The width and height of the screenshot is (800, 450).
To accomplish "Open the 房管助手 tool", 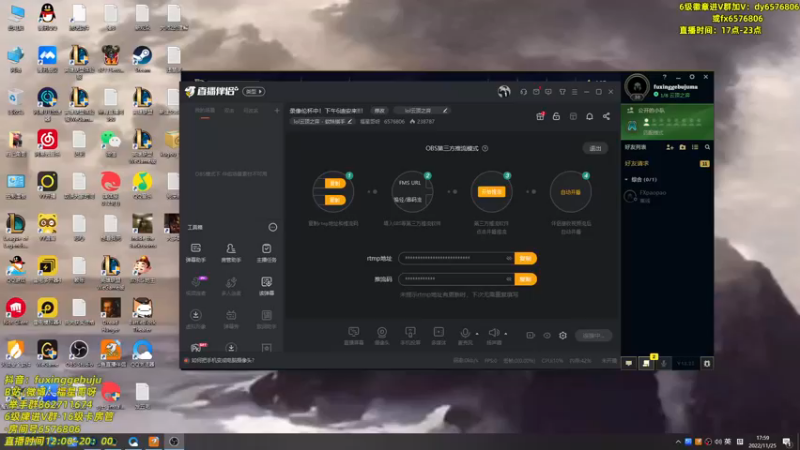I will point(231,253).
